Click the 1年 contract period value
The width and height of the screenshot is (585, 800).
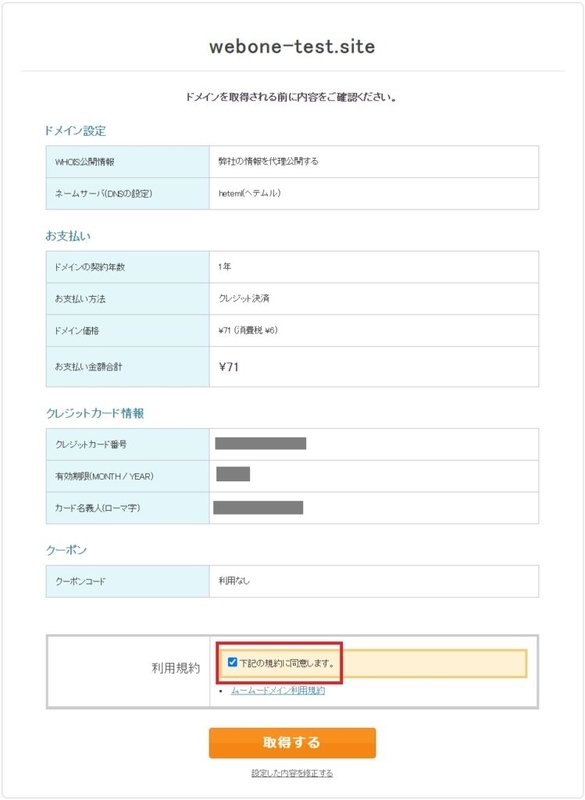point(225,267)
